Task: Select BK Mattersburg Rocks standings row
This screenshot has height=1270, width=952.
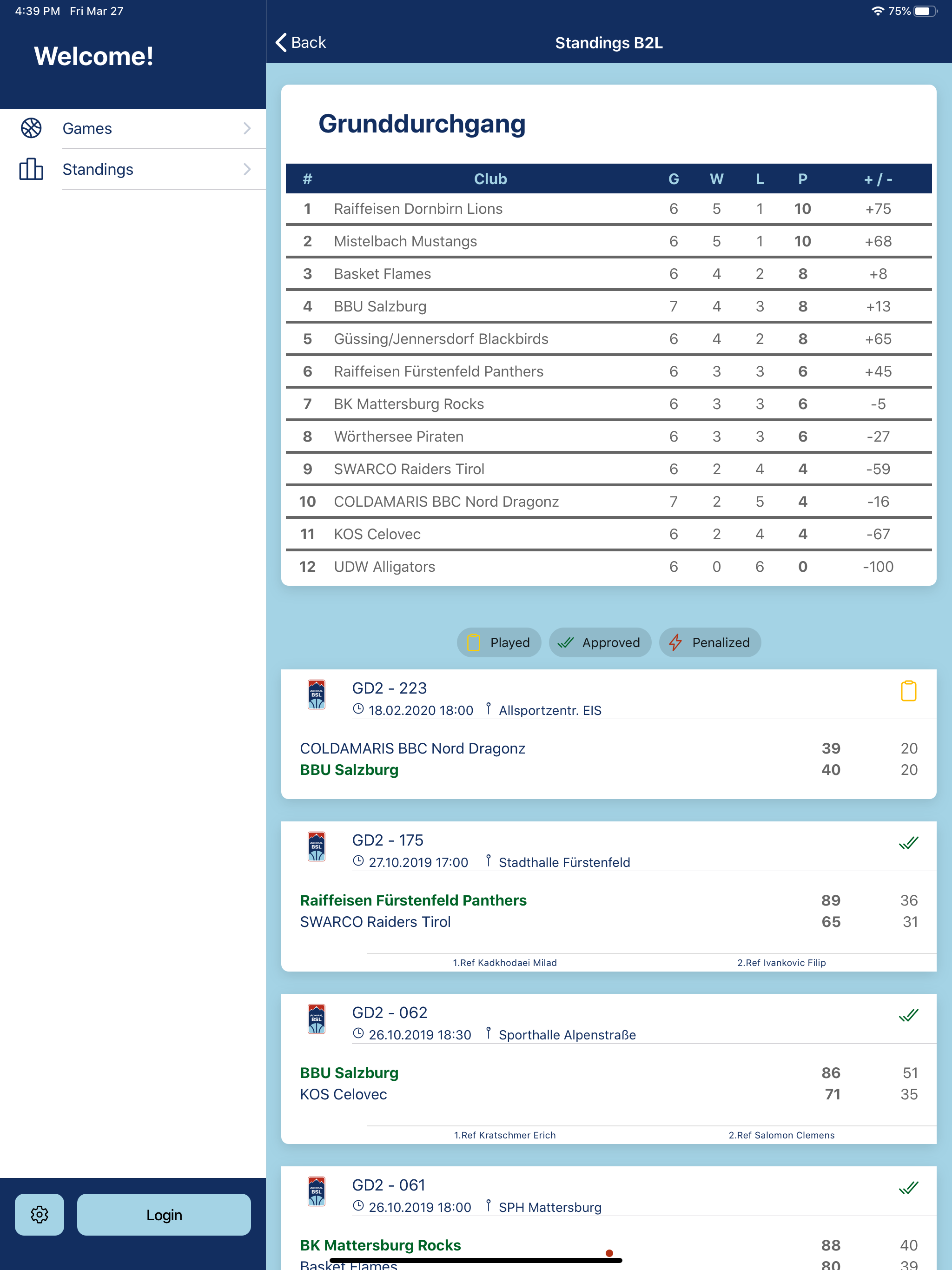Action: point(608,403)
